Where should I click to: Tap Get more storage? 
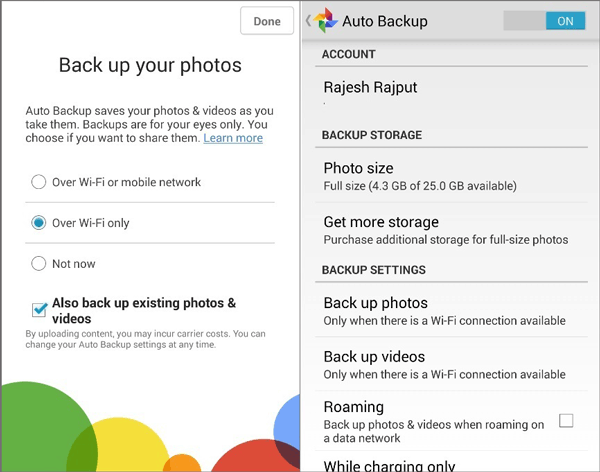451,230
